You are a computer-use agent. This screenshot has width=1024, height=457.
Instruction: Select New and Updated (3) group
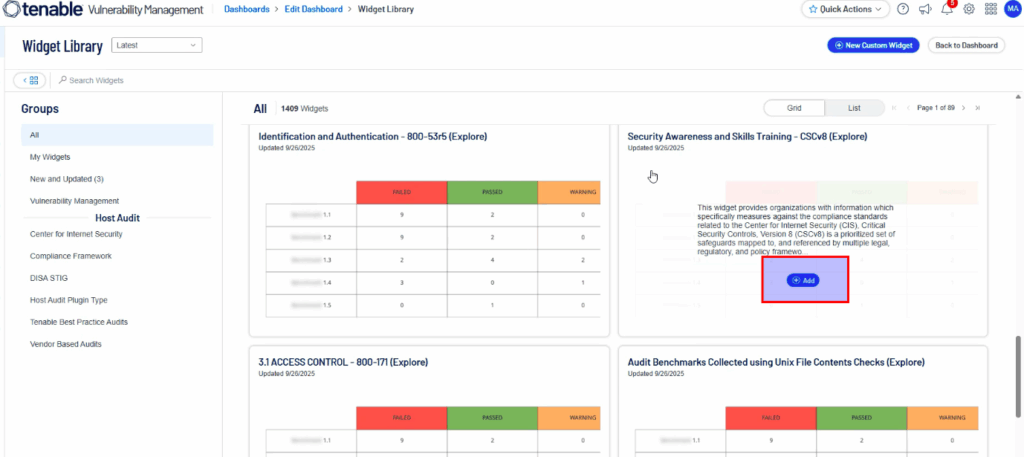[67, 179]
